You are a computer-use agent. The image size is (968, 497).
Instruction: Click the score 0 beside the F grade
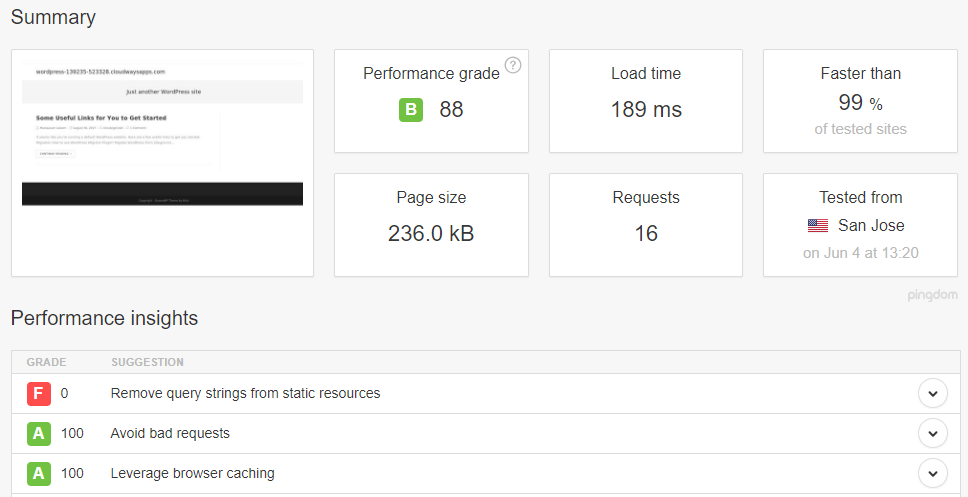tap(64, 393)
